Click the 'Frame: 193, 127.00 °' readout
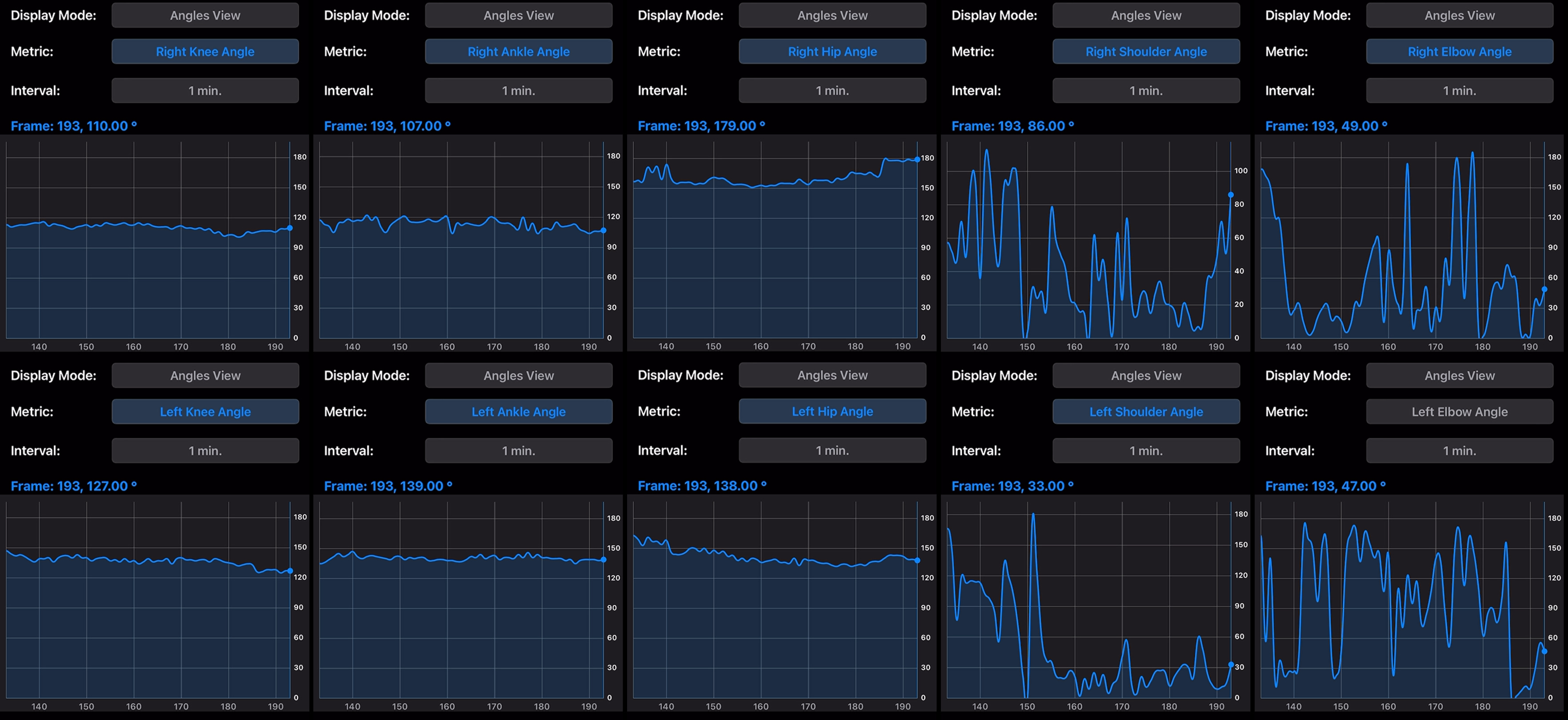 click(x=74, y=486)
